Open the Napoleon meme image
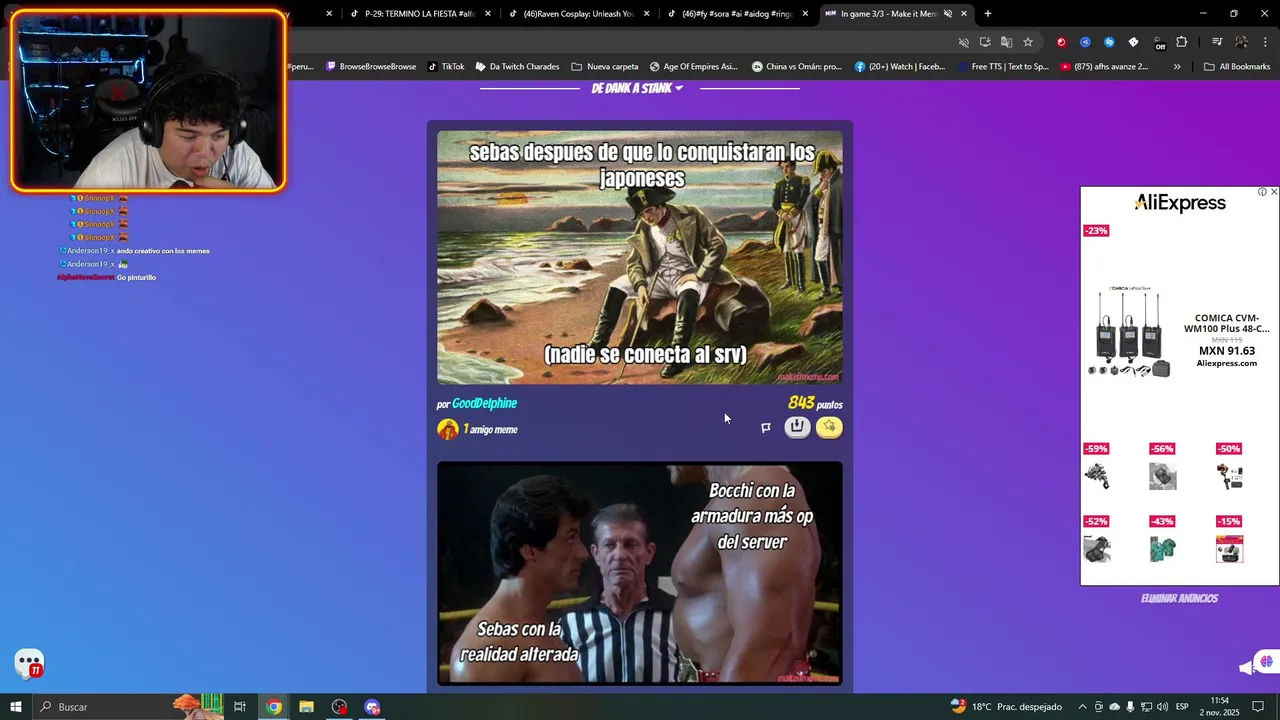This screenshot has width=1280, height=720. click(x=640, y=257)
